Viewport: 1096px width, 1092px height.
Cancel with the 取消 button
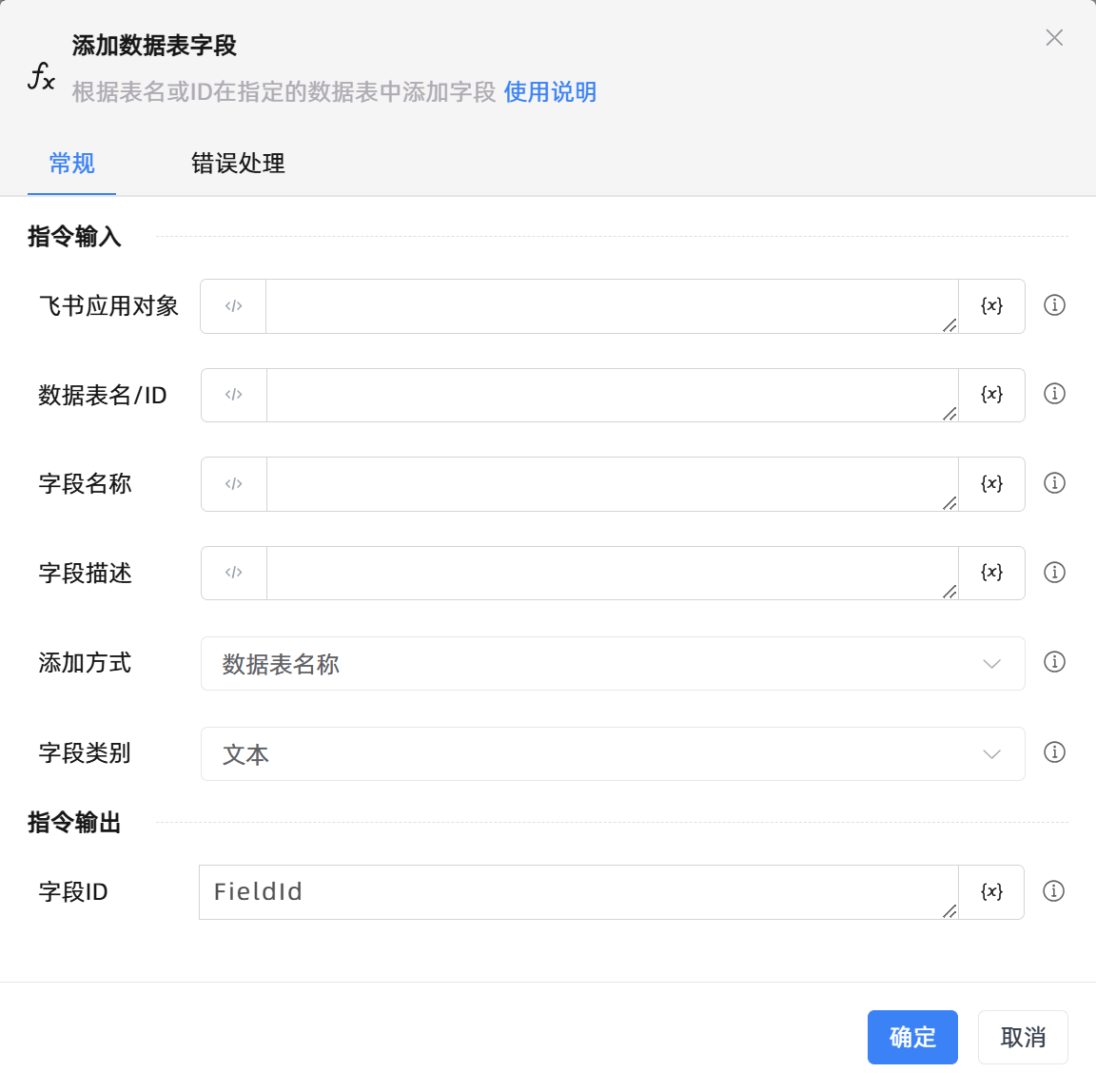coord(1023,1037)
